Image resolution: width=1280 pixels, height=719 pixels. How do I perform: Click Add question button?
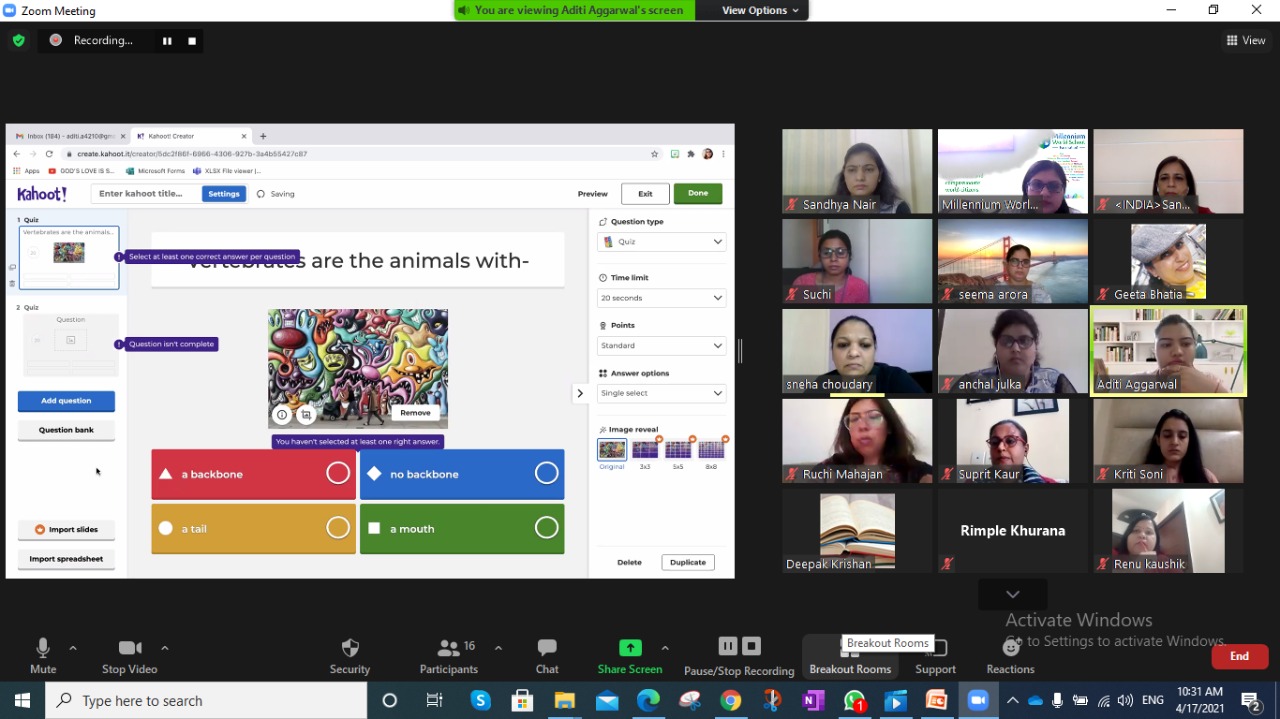[66, 401]
